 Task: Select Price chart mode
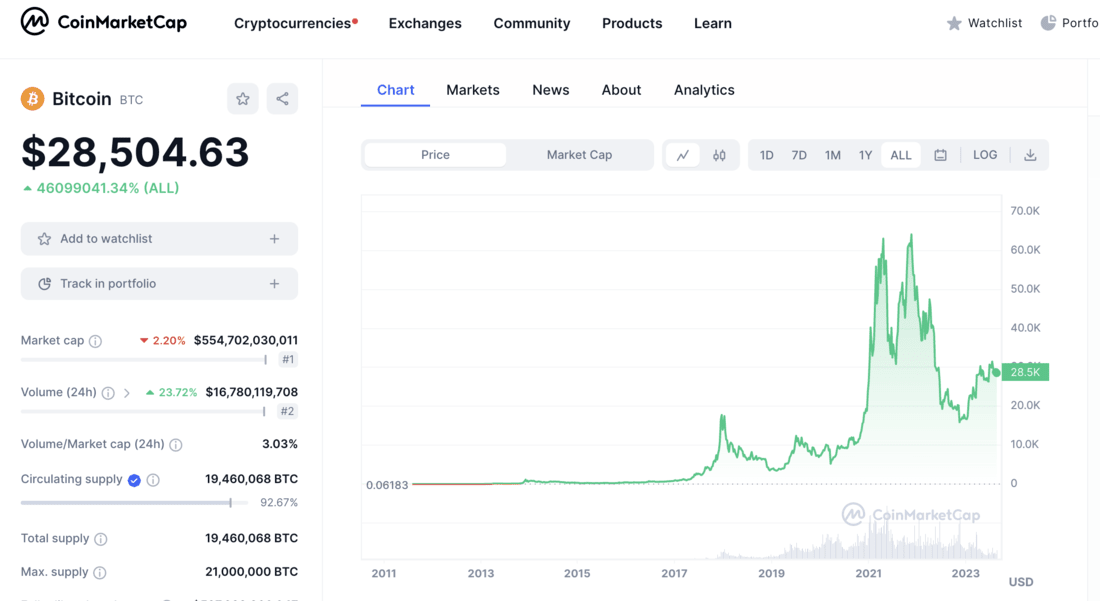point(436,155)
